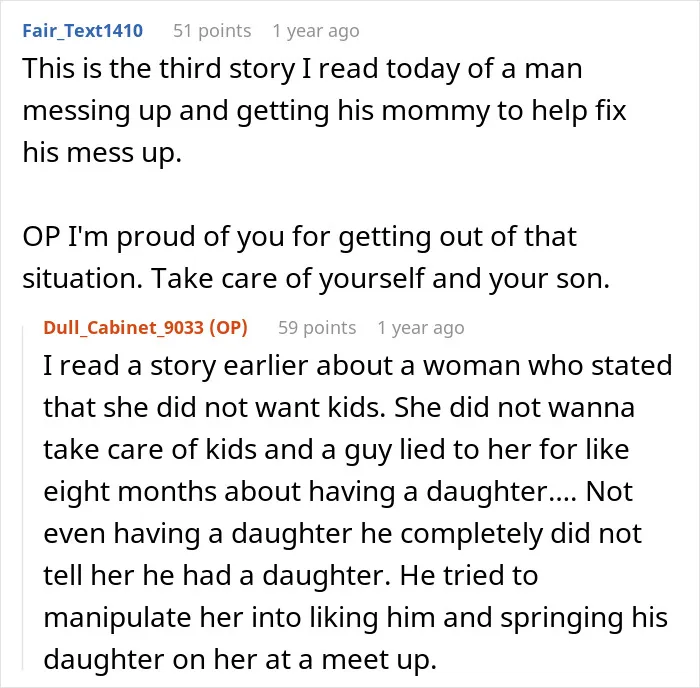
Task: Open the top comment's 1 year ago timestamp
Action: tap(316, 31)
